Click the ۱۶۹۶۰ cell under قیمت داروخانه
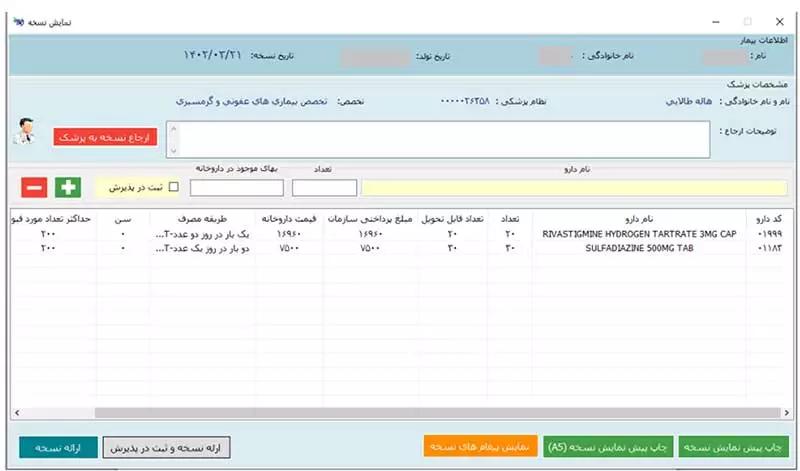Screen dimensions: 800x471 tap(288, 234)
